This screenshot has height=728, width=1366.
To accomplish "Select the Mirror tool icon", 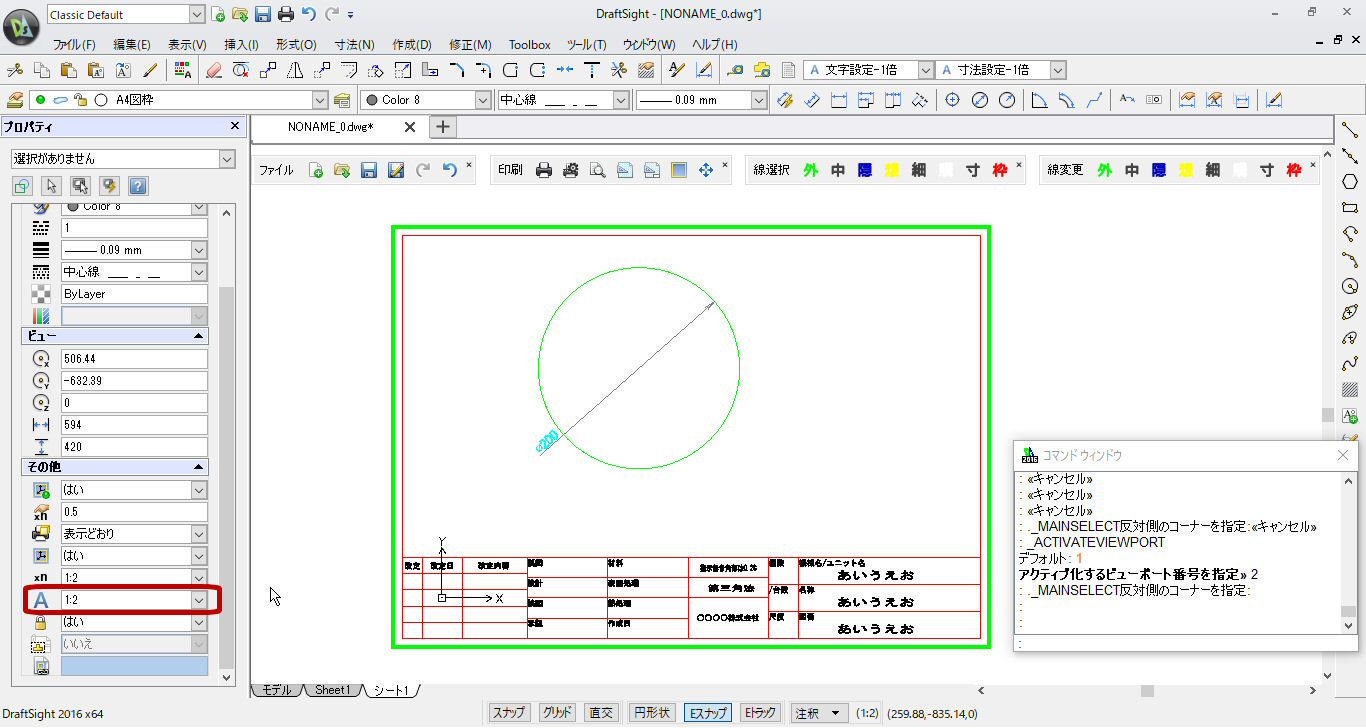I will tap(295, 70).
